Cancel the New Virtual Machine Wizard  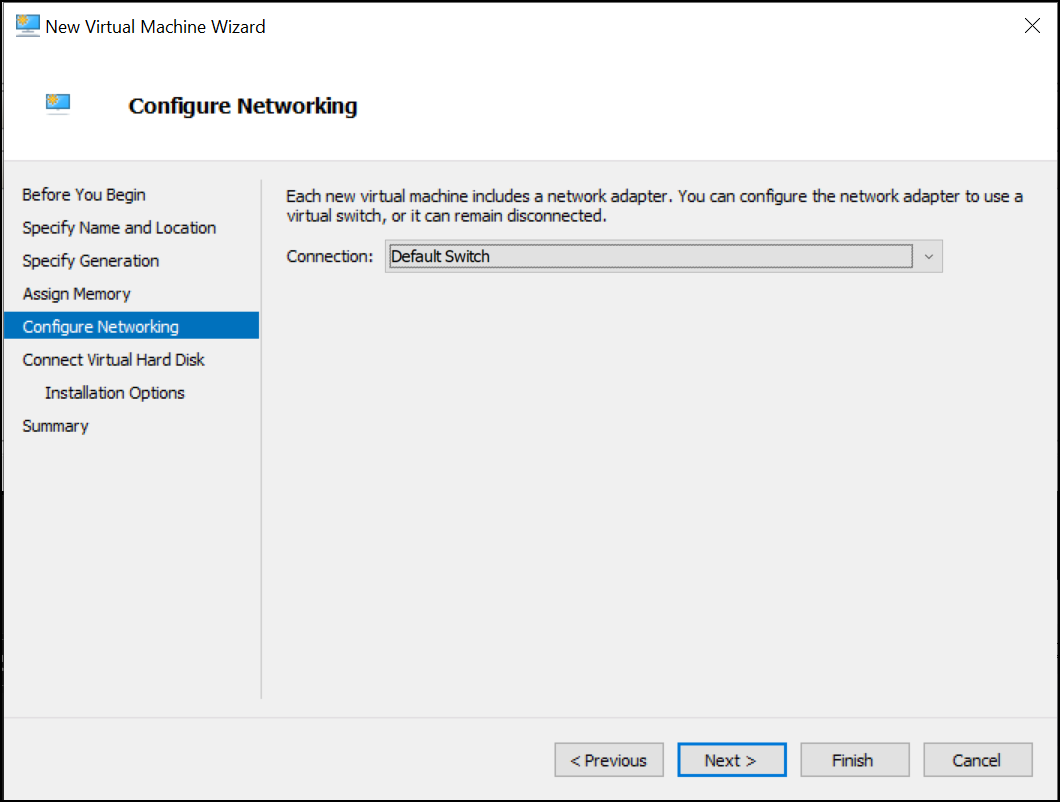pyautogui.click(x=977, y=759)
